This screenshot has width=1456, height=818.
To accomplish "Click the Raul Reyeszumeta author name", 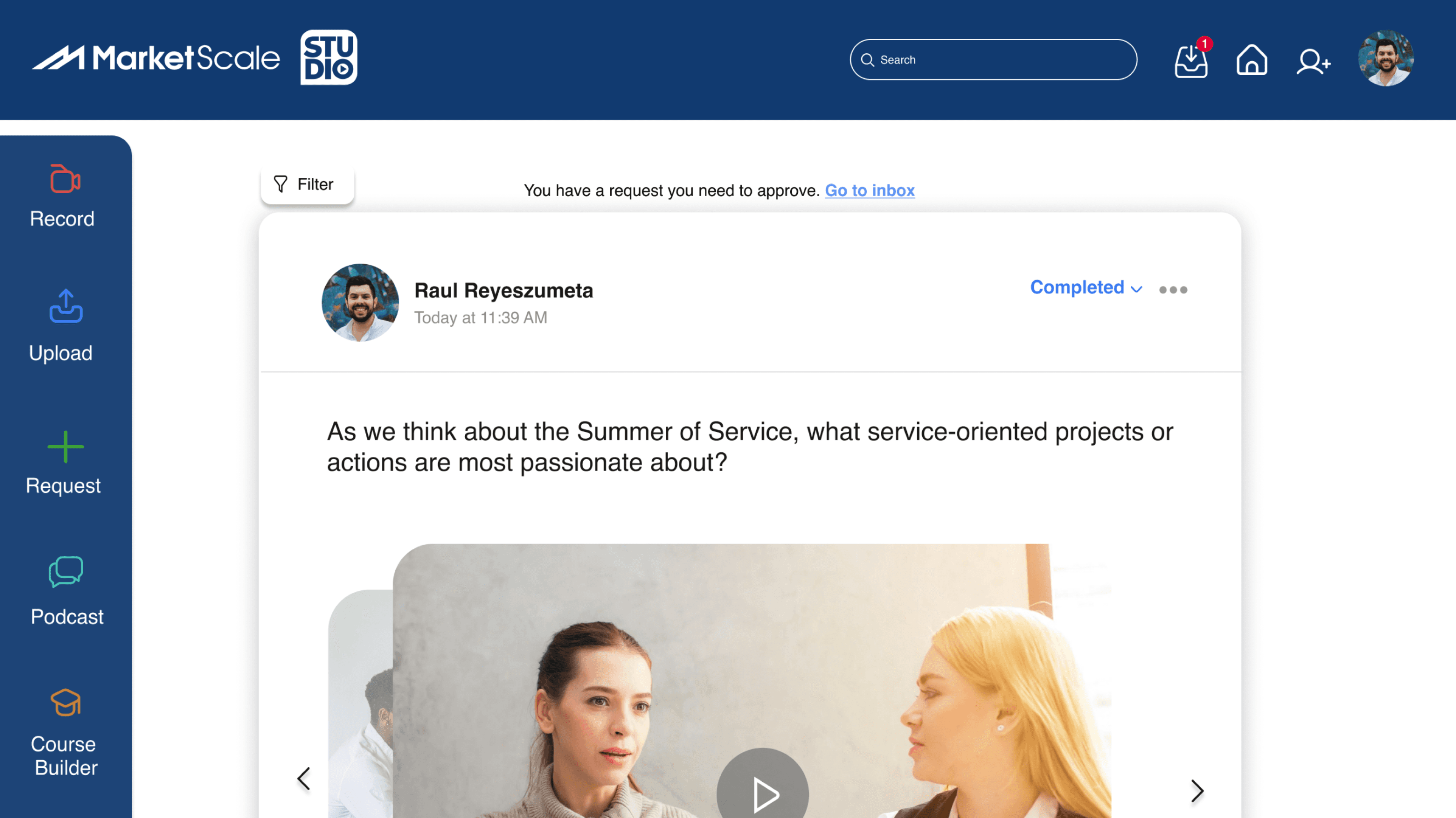I will point(503,290).
